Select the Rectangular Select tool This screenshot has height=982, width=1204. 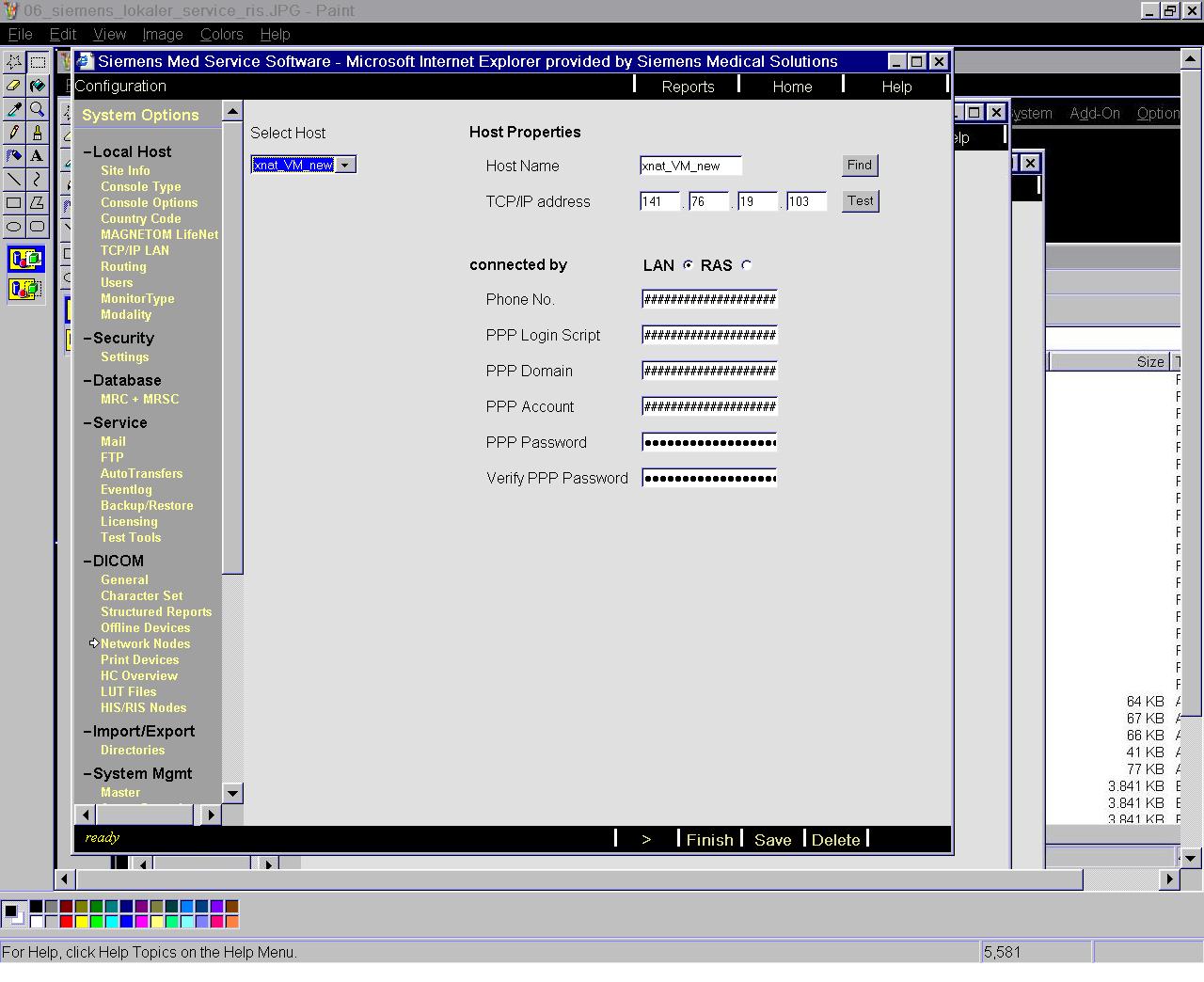click(37, 62)
